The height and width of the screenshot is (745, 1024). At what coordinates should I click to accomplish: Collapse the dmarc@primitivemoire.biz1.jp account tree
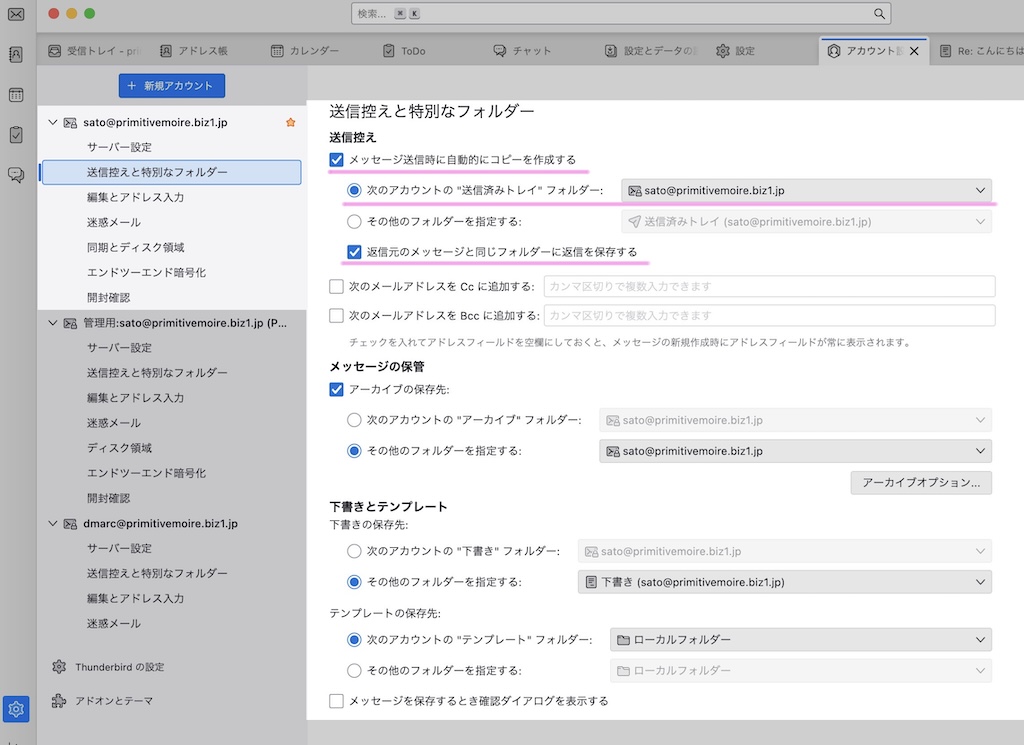click(53, 523)
